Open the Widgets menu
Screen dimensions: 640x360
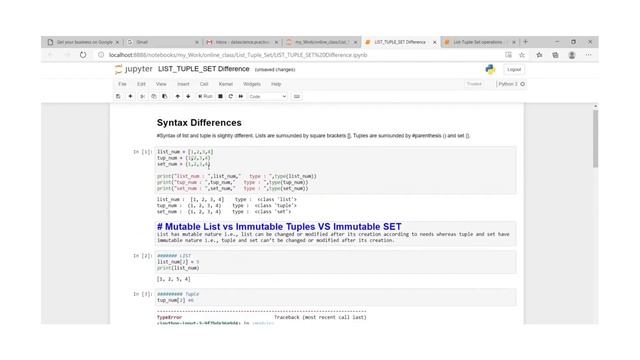(x=252, y=84)
